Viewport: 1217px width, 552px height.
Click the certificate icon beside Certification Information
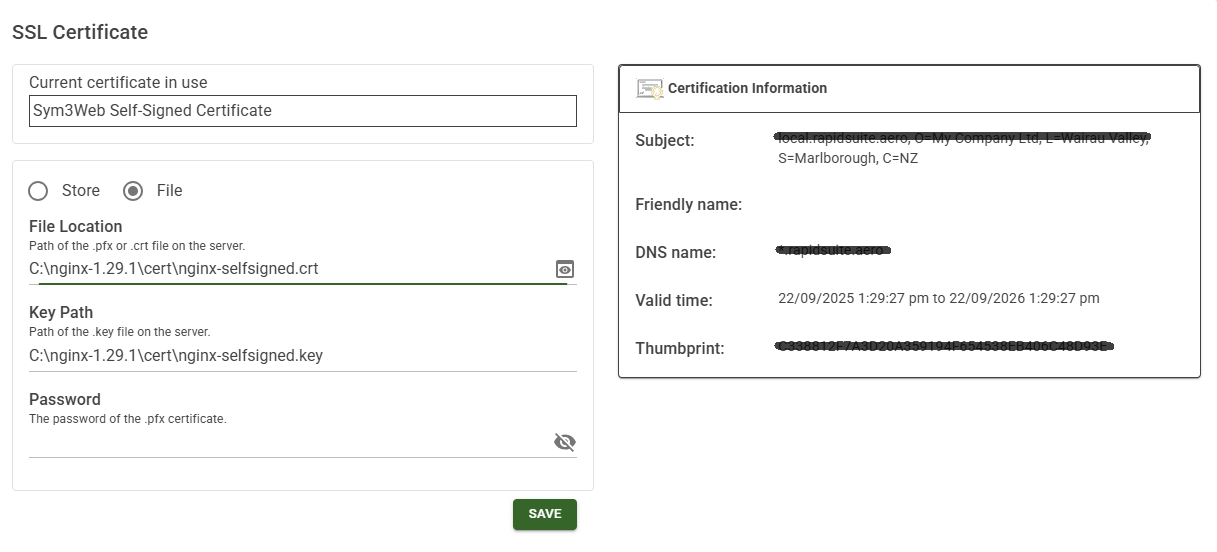650,88
